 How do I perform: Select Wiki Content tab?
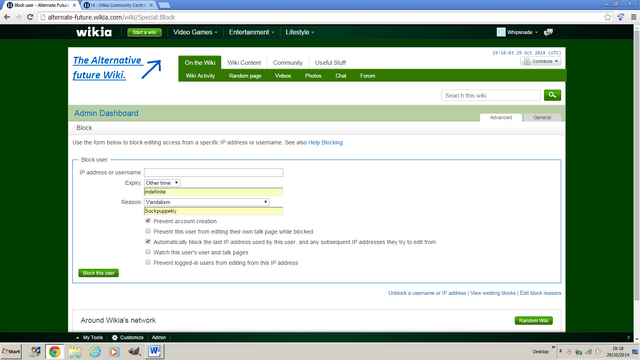pyautogui.click(x=244, y=62)
